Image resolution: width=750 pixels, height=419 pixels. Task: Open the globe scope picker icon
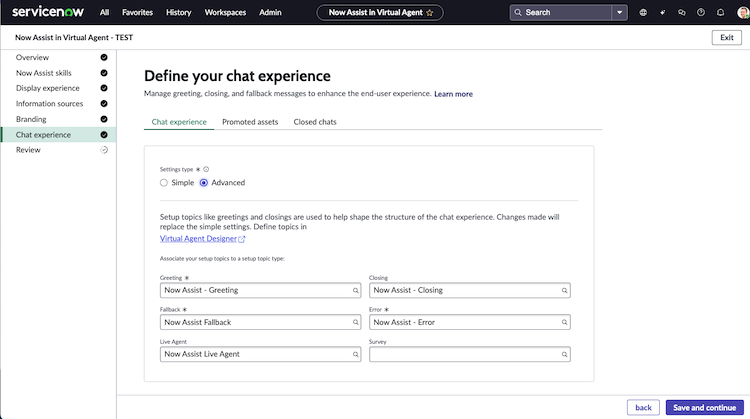643,12
